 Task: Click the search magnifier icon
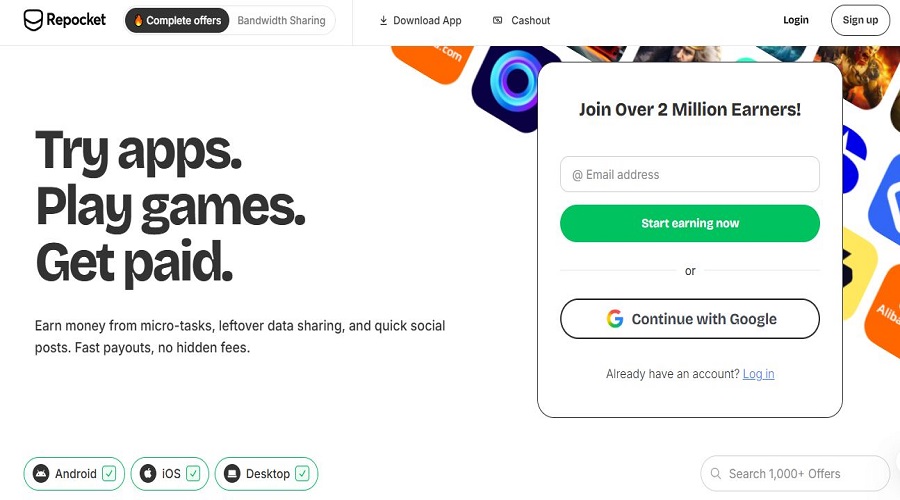[x=715, y=474]
